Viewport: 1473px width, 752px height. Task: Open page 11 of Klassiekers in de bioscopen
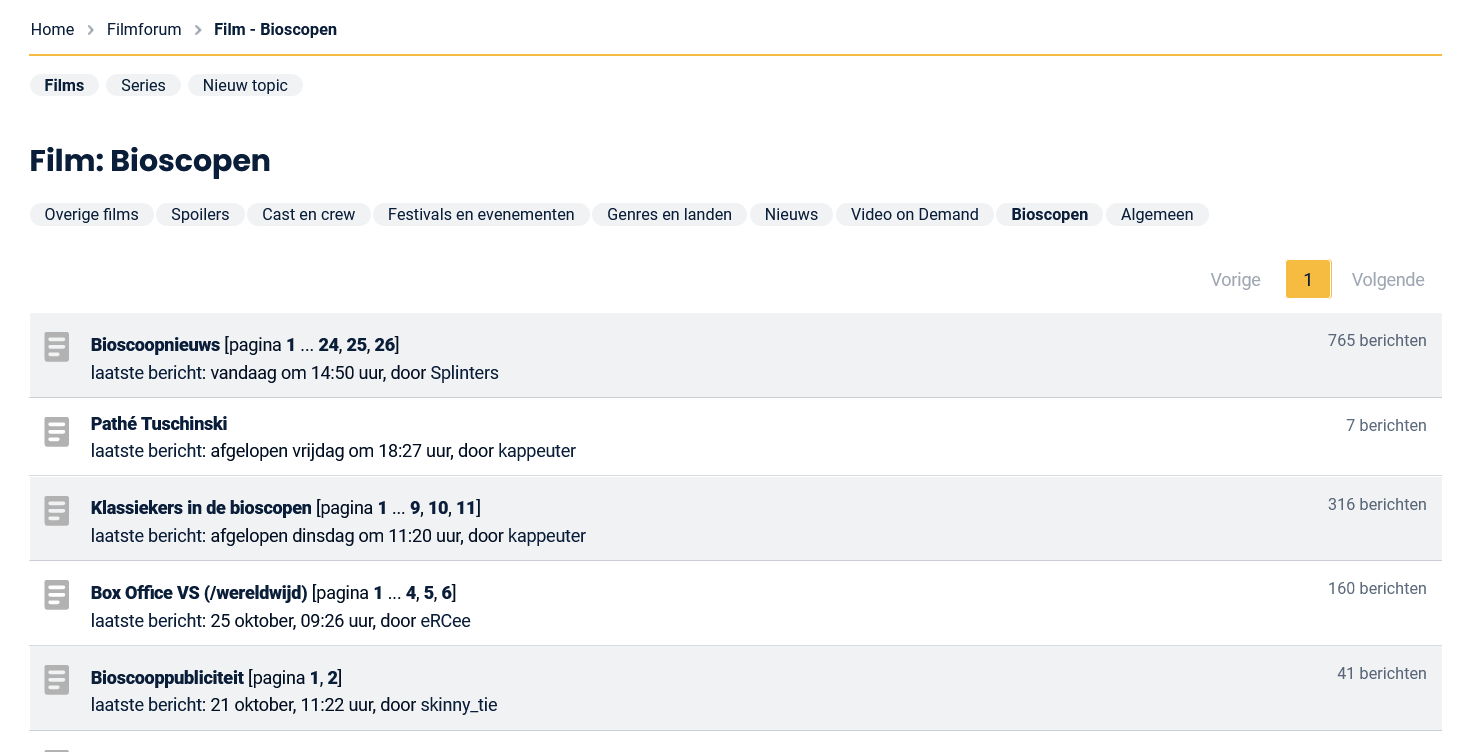click(x=465, y=508)
